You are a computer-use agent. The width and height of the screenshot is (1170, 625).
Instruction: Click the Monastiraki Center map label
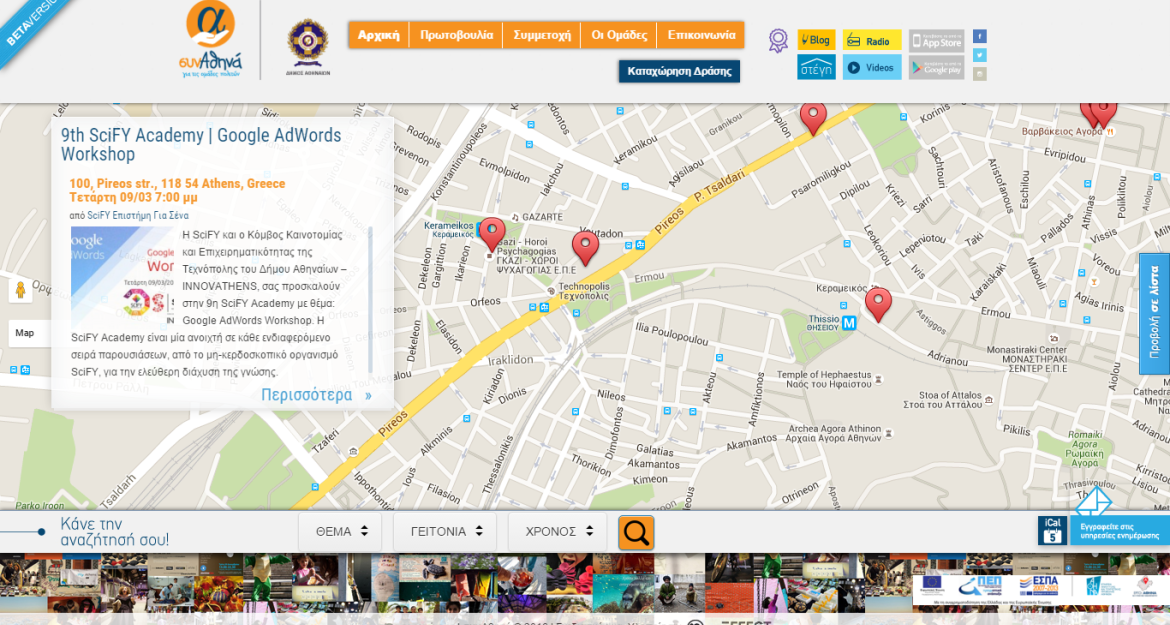coord(1027,359)
